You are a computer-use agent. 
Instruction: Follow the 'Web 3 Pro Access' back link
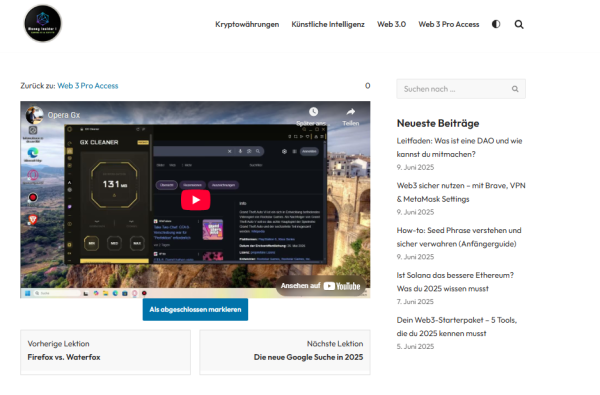click(x=88, y=86)
